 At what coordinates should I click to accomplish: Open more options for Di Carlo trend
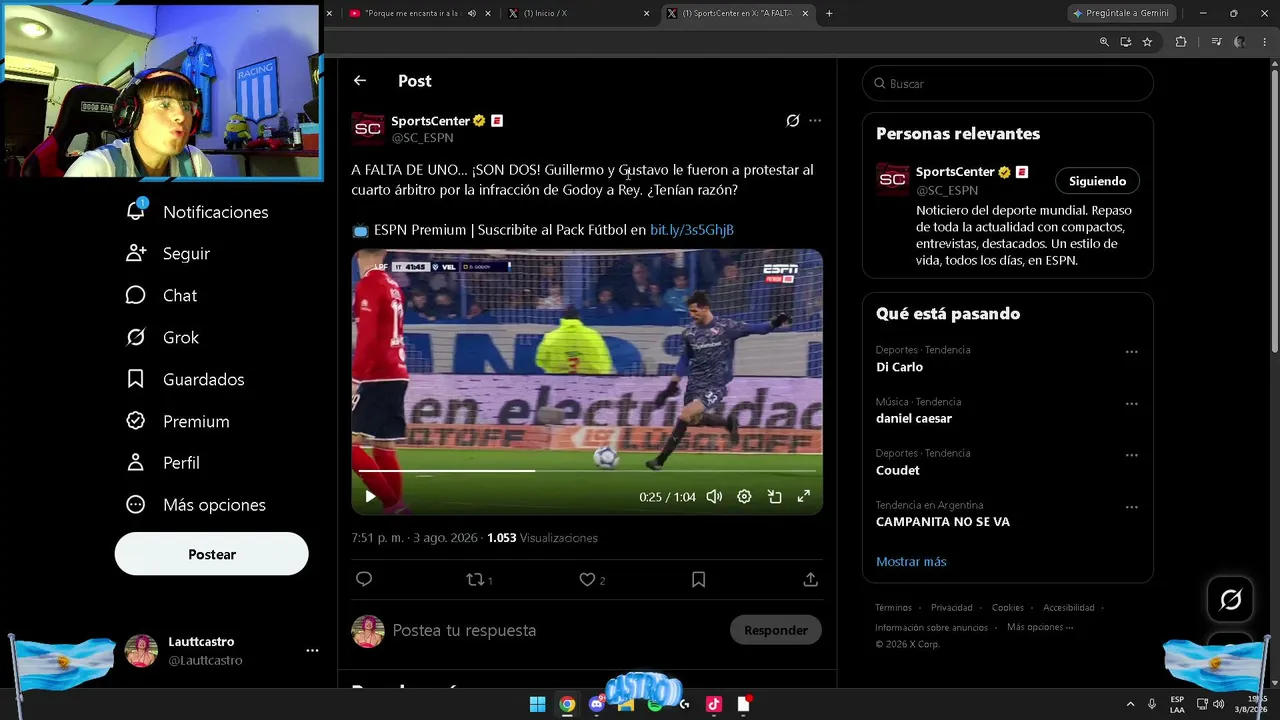tap(1132, 352)
